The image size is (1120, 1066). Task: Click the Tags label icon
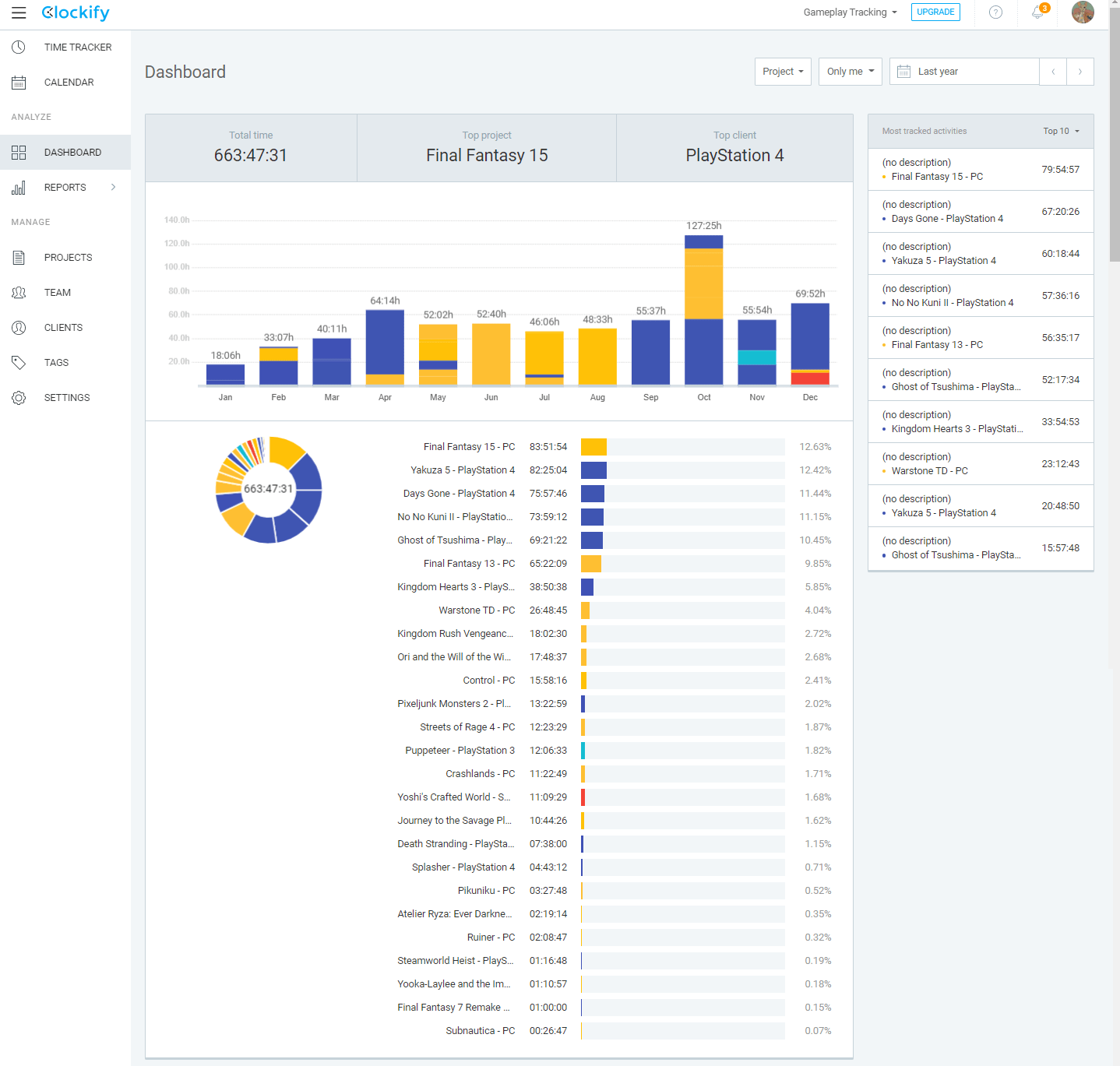coord(19,363)
